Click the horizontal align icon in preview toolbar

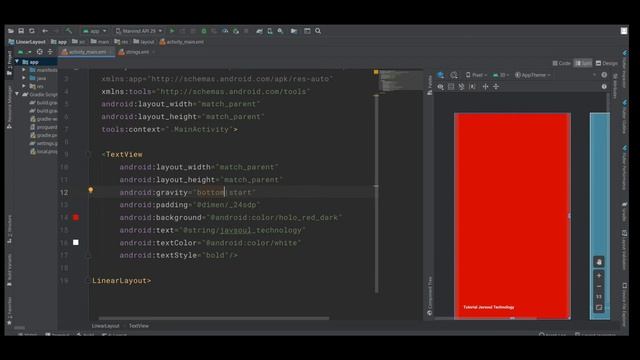[x=485, y=87]
